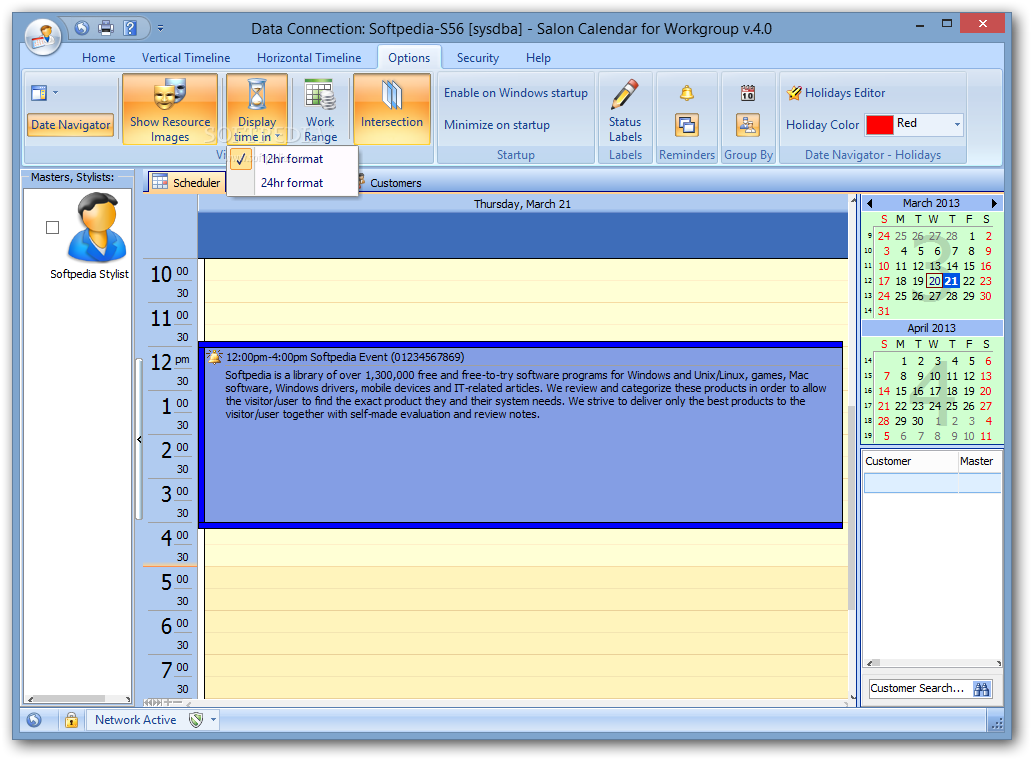Click the reminder windows icon below bell
Viewport: 1032px width, 760px height.
(686, 125)
